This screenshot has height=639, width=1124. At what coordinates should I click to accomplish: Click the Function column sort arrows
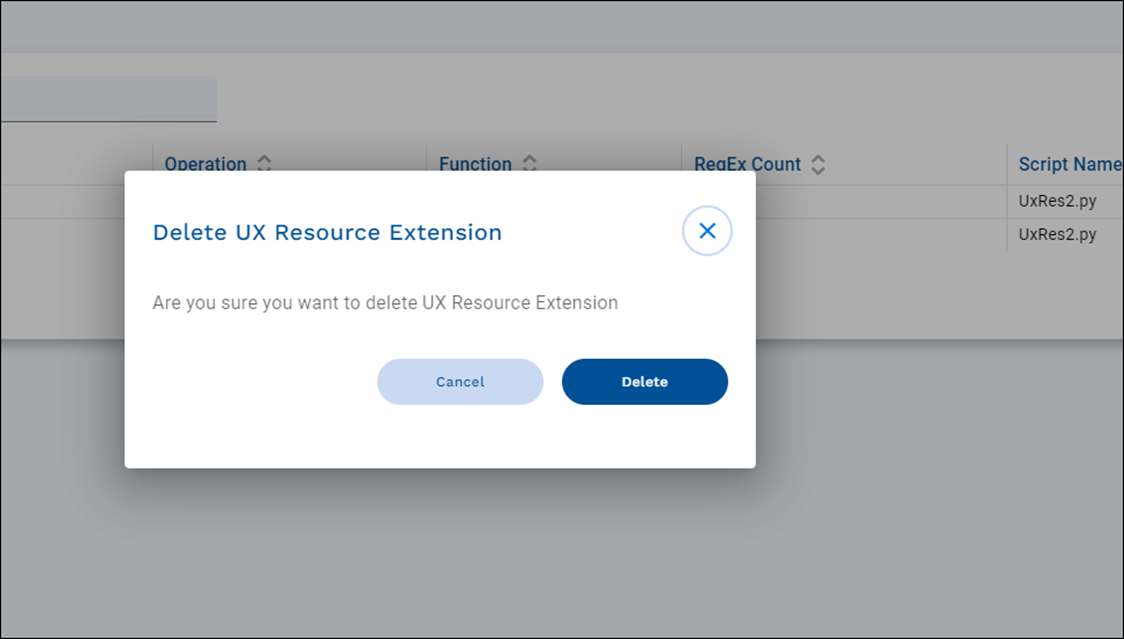point(530,164)
